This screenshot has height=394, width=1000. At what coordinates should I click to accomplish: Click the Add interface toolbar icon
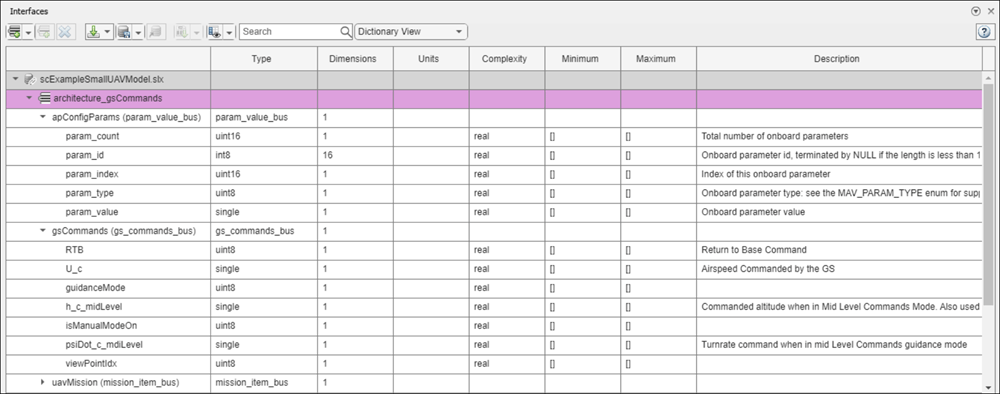15,32
